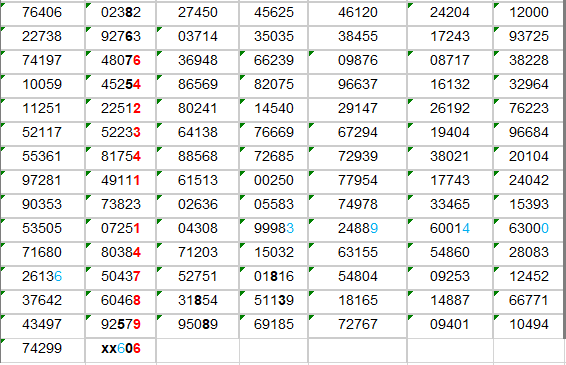This screenshot has height=365, width=566.
Task: Select cell with 38228
Action: [528, 61]
